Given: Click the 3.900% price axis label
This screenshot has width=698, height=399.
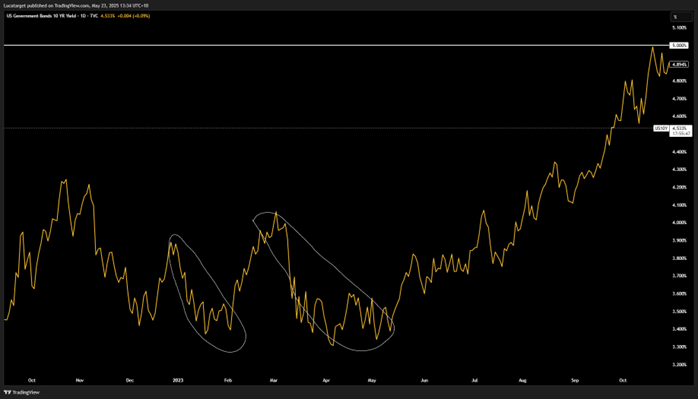Looking at the screenshot, I should coord(679,240).
